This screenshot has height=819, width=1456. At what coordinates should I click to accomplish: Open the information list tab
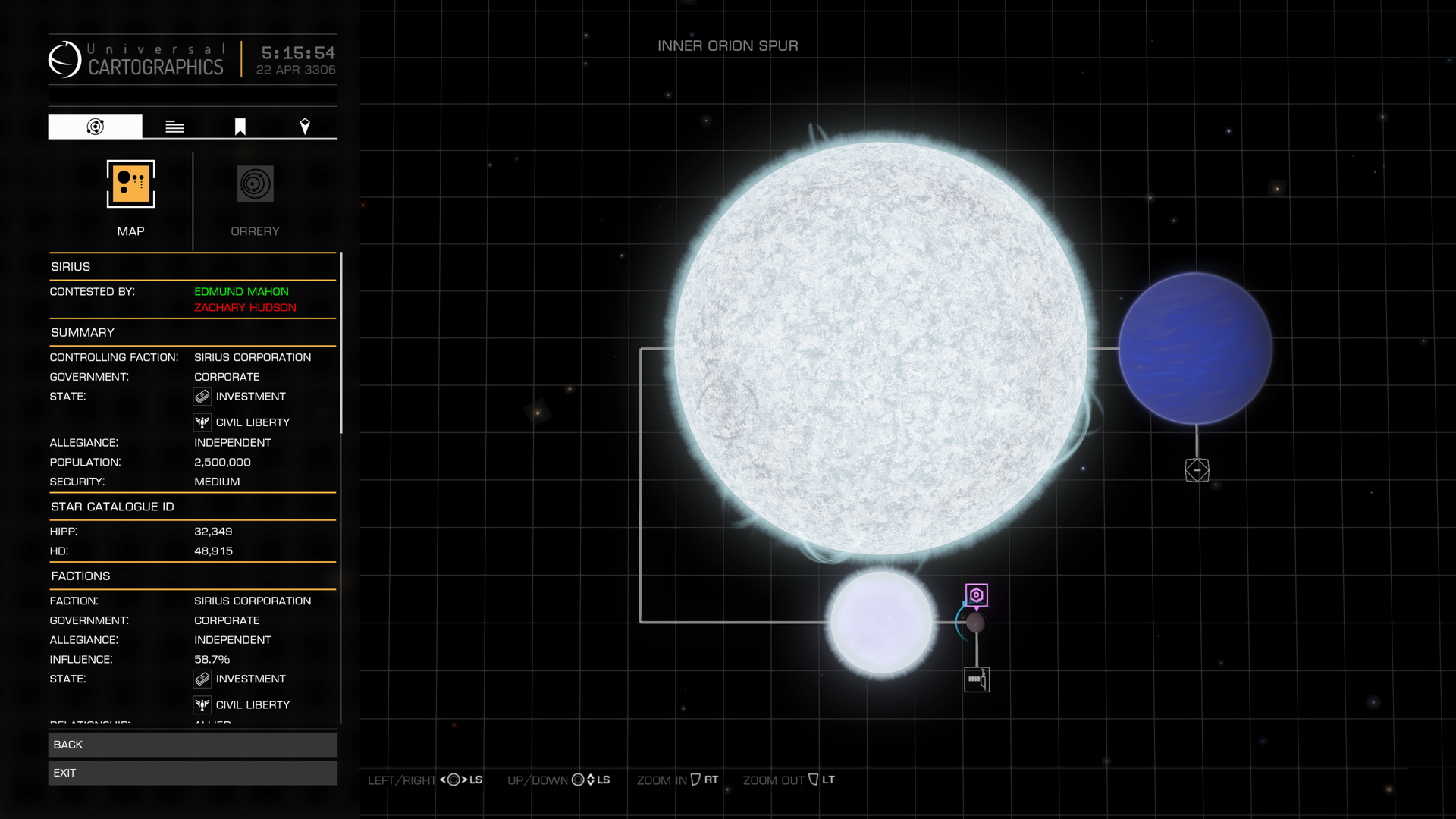click(x=174, y=127)
